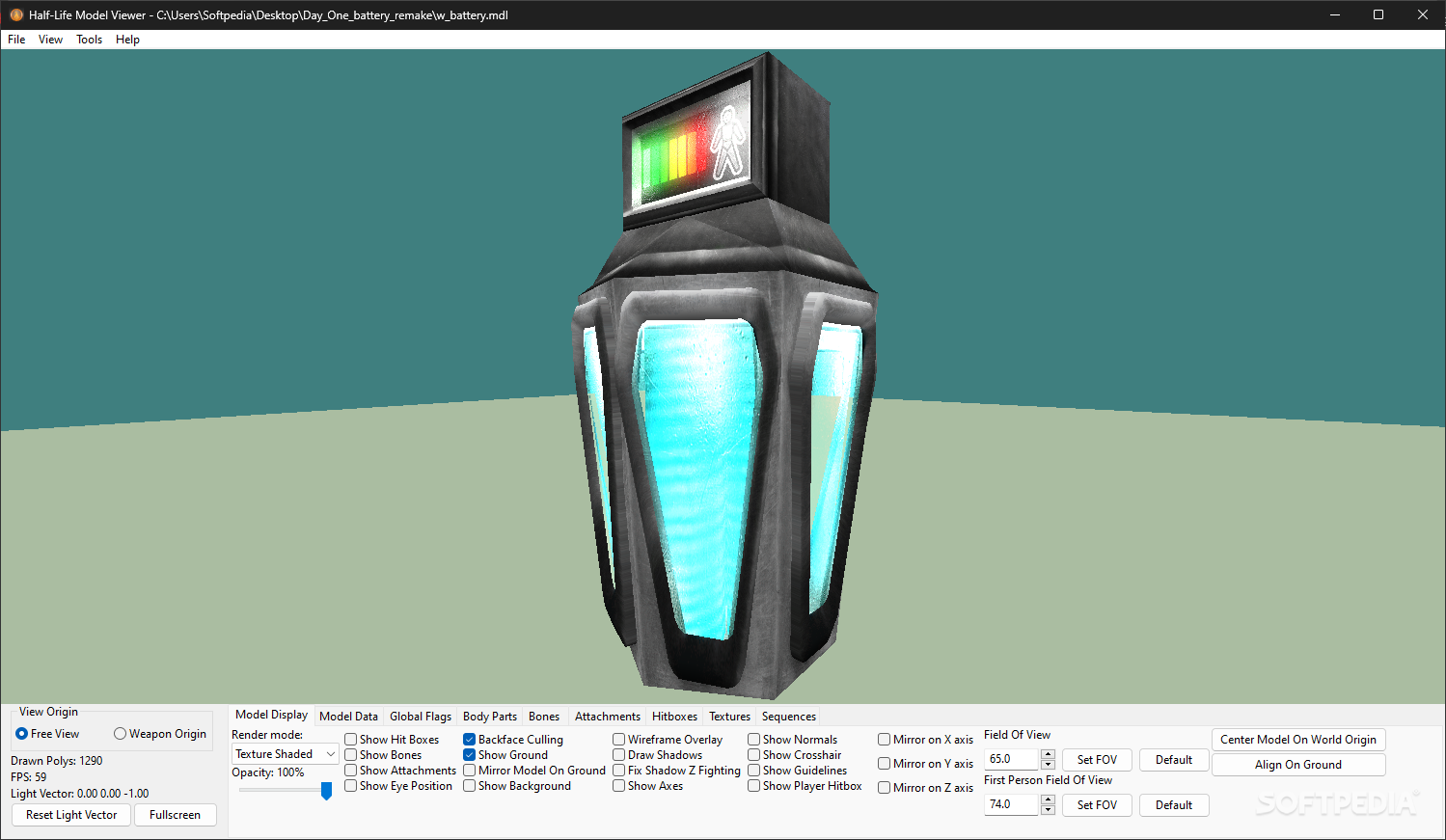Screen dimensions: 1446x840
Task: Switch to the Model Data tab
Action: pyautogui.click(x=348, y=716)
